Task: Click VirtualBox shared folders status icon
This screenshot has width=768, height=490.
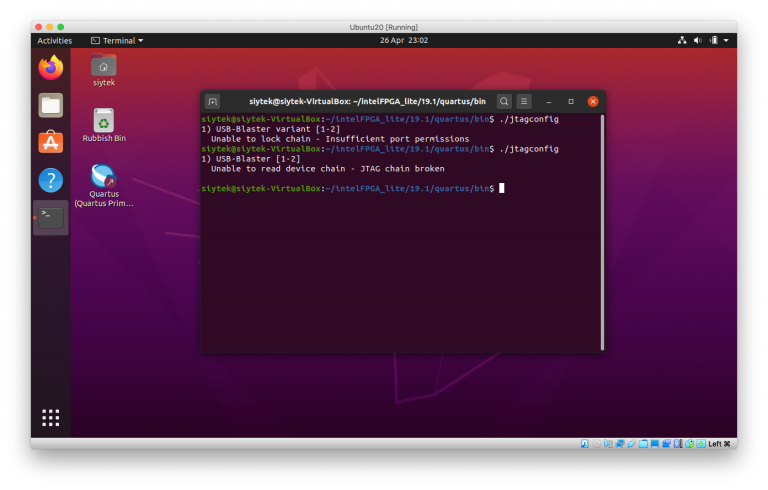Action: (643, 443)
